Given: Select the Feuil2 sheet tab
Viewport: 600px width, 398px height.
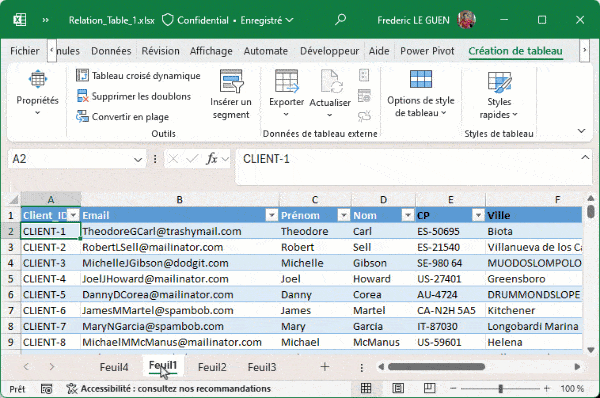Looking at the screenshot, I should 212,367.
